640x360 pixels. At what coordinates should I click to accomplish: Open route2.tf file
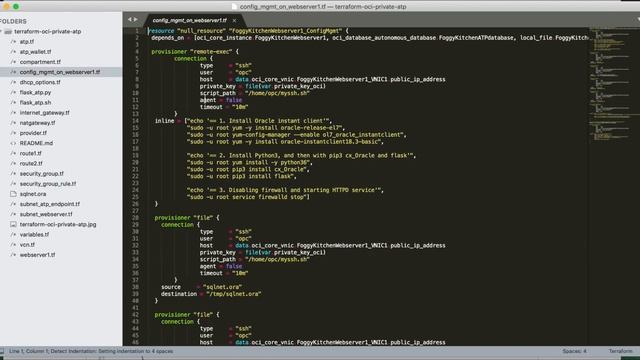(31, 164)
